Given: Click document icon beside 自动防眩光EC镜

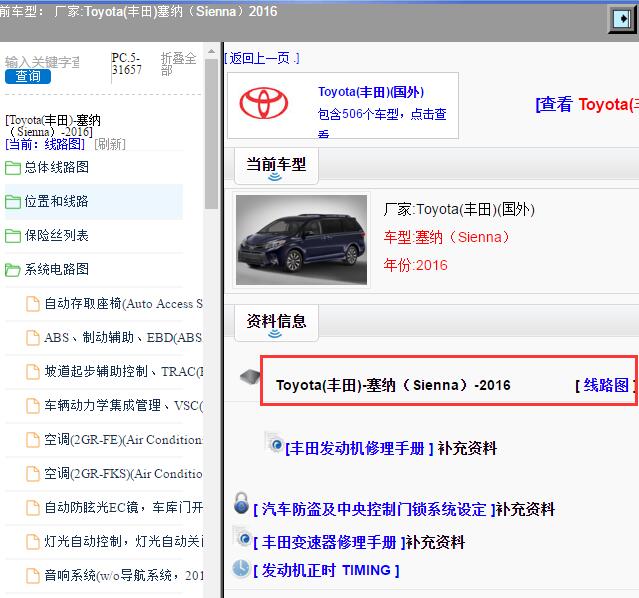Looking at the screenshot, I should coord(33,508).
